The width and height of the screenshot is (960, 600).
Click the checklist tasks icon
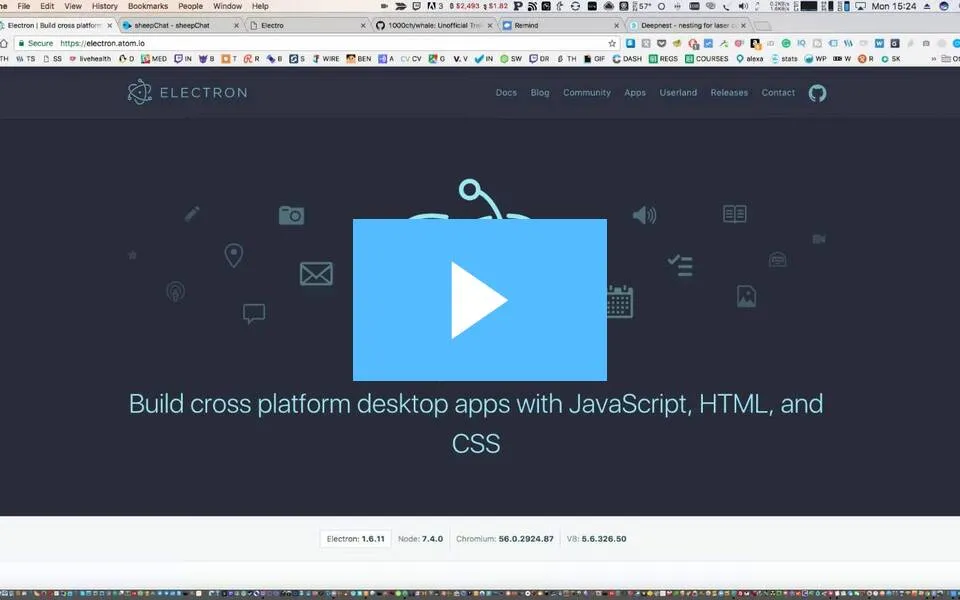point(680,266)
